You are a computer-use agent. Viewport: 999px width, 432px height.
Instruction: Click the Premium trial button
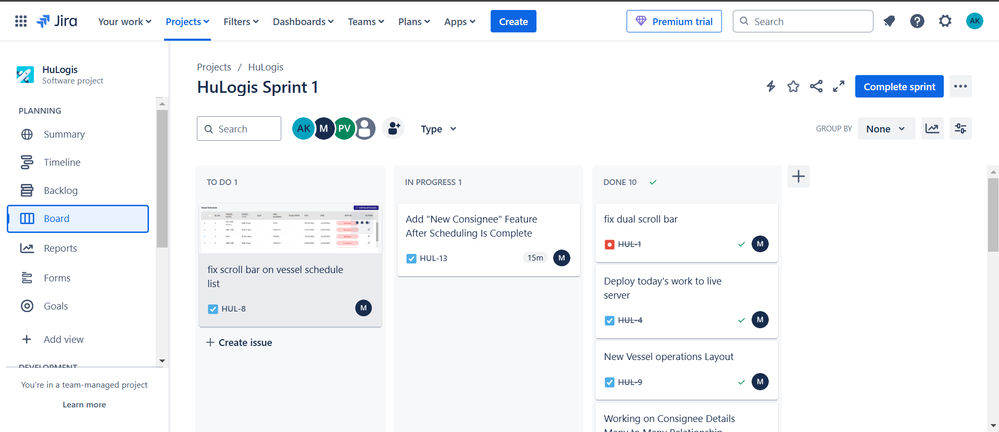point(674,21)
